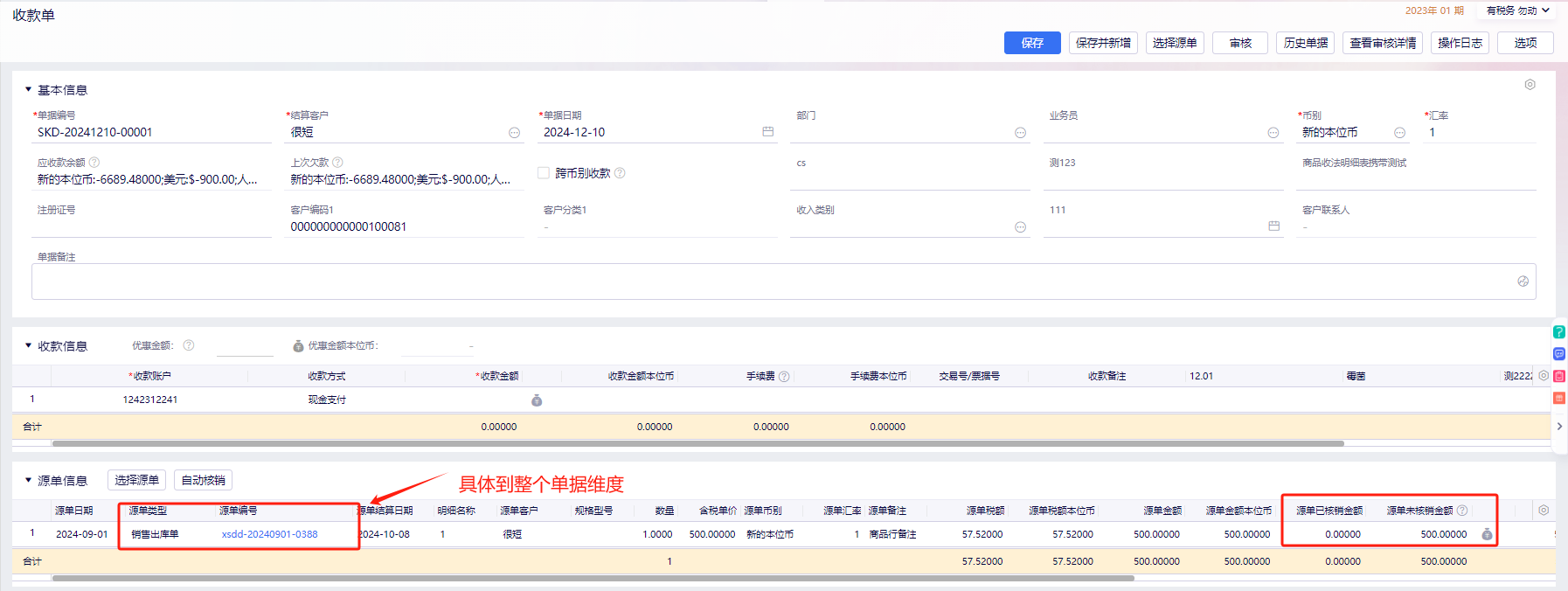Click 保存并新增 button
The image size is (1568, 591).
1103,43
